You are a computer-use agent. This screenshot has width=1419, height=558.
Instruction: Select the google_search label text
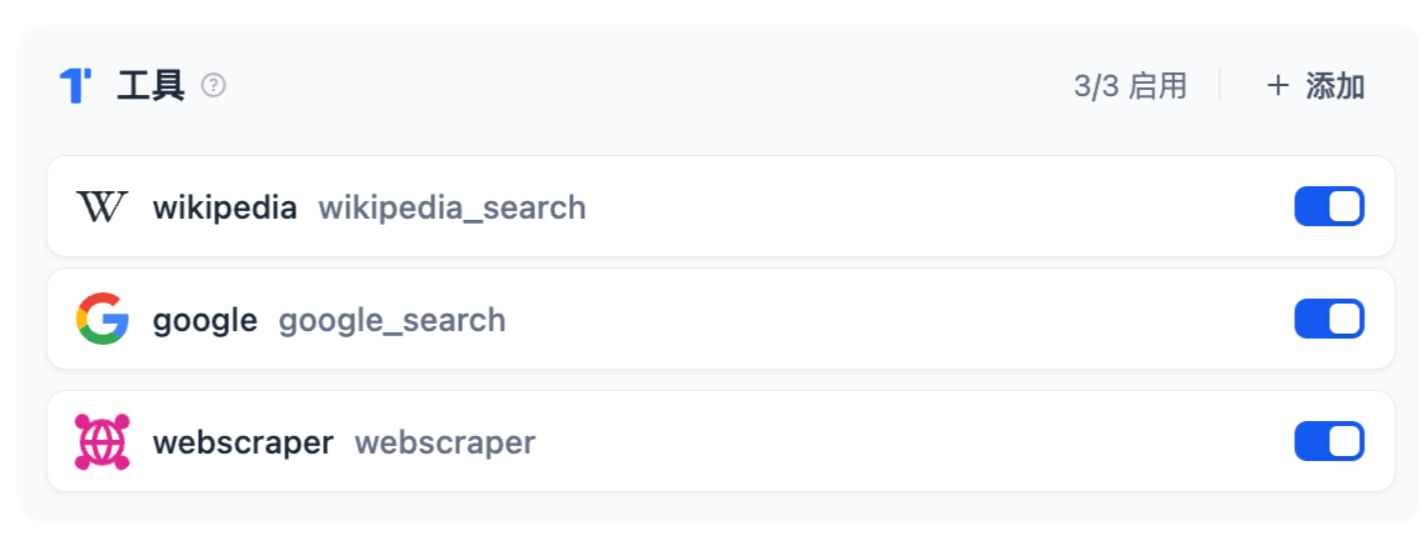tap(392, 321)
